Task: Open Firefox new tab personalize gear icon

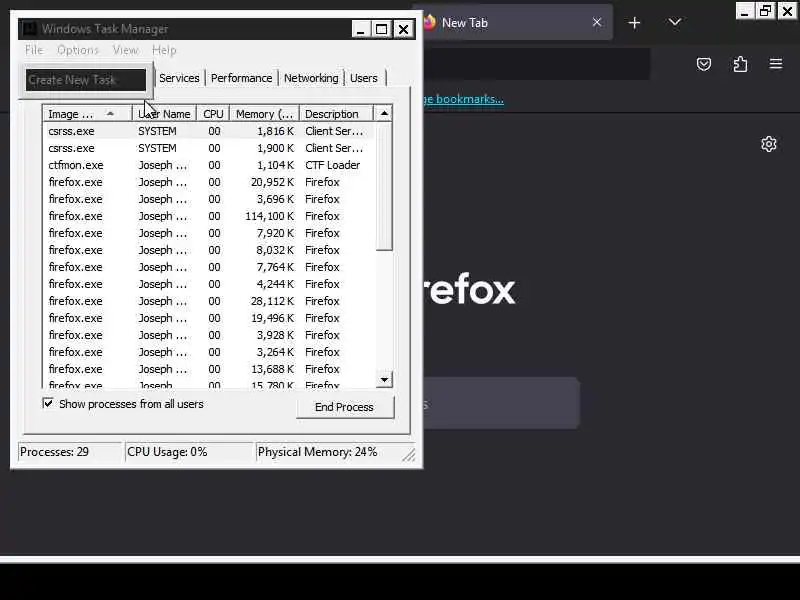Action: 768,144
